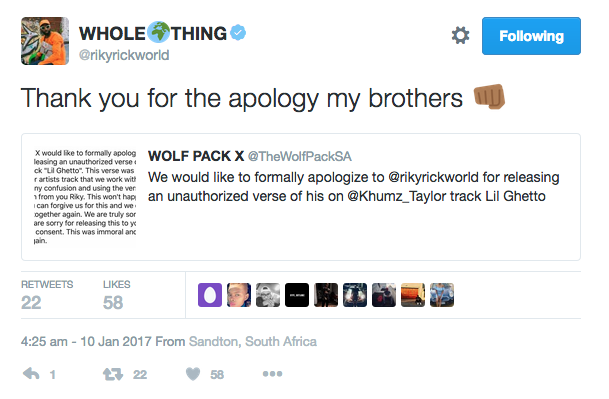Retweet using the retweet arrows icon

click(113, 374)
